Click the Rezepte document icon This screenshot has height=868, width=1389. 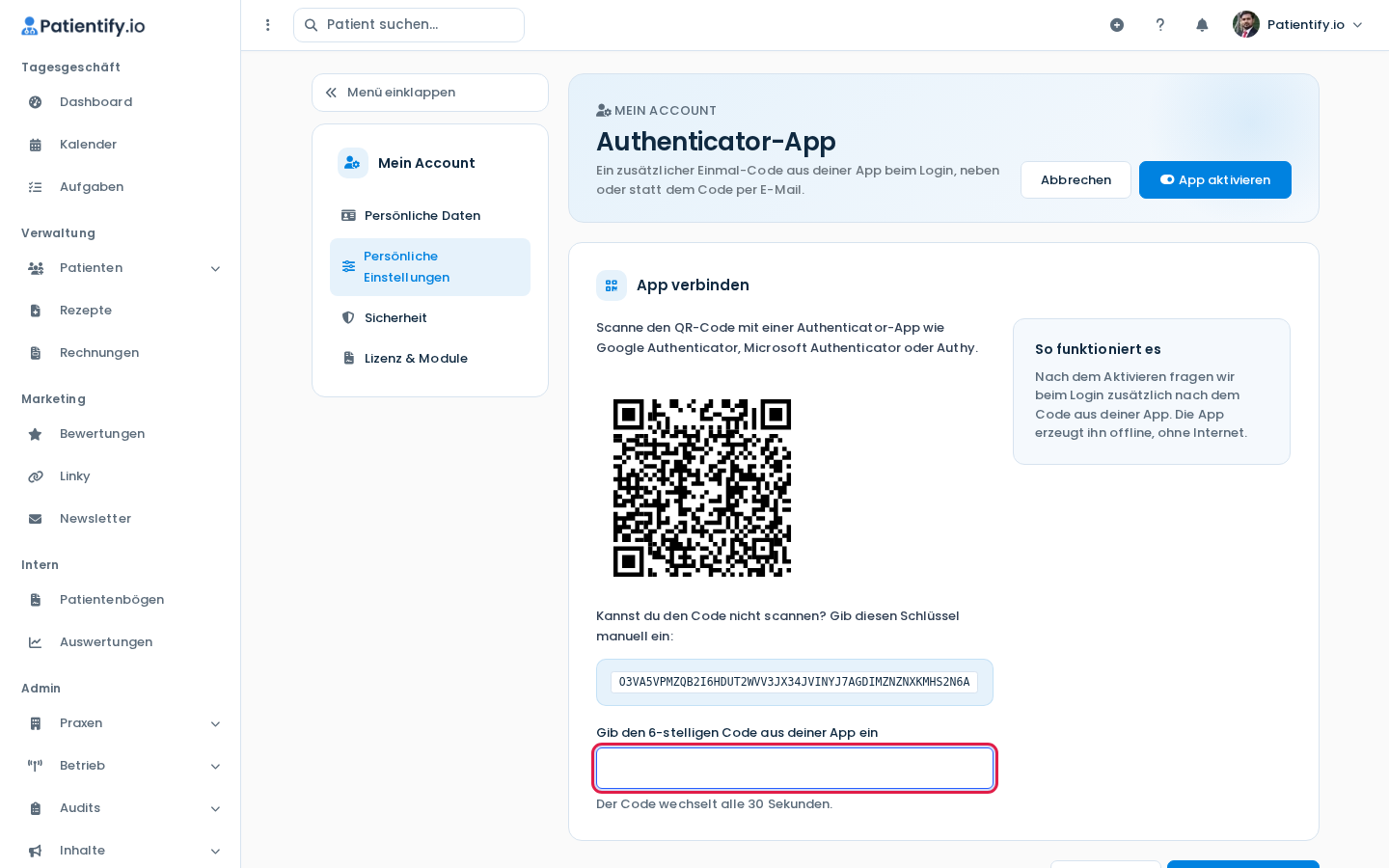36,311
